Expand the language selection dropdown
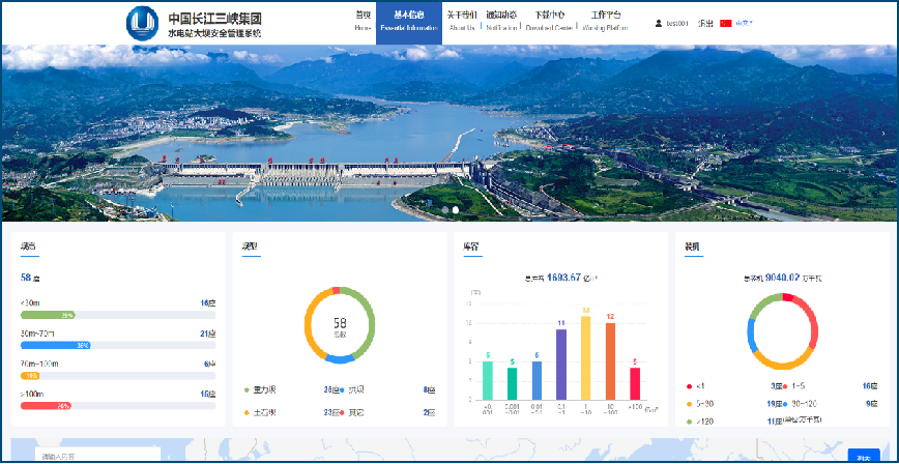899x464 pixels. tap(745, 23)
